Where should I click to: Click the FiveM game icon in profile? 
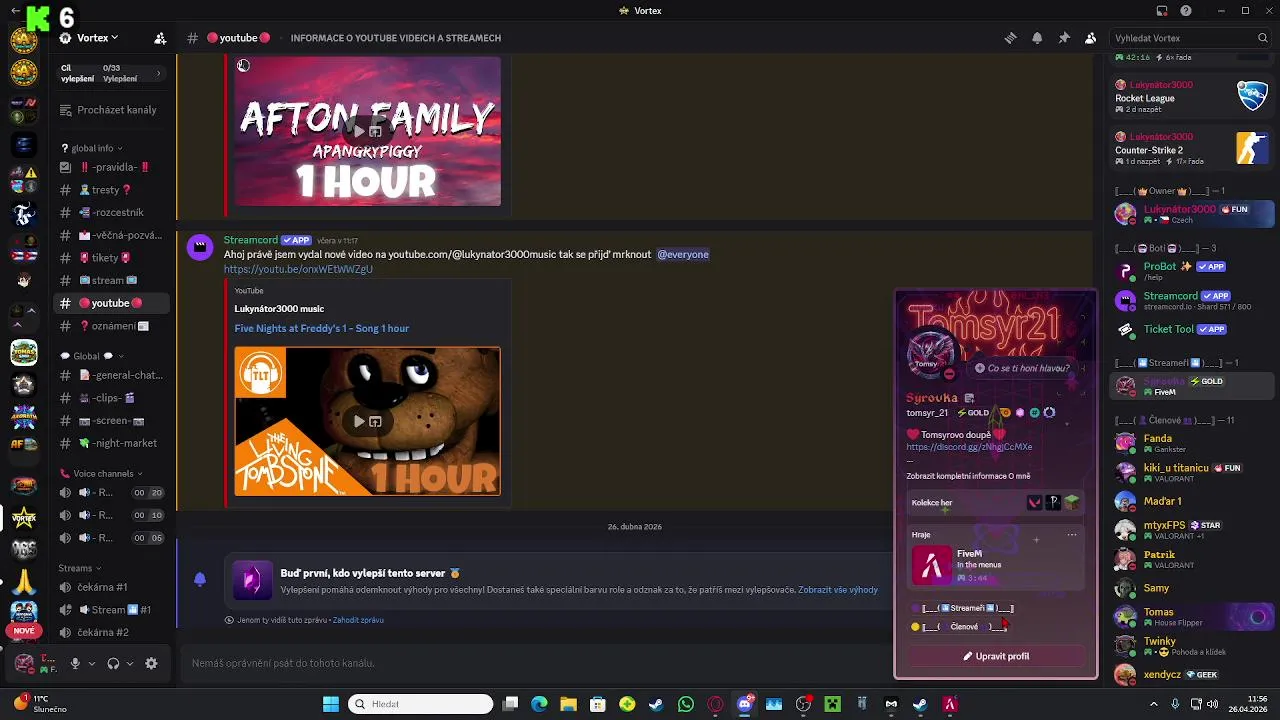click(x=932, y=566)
